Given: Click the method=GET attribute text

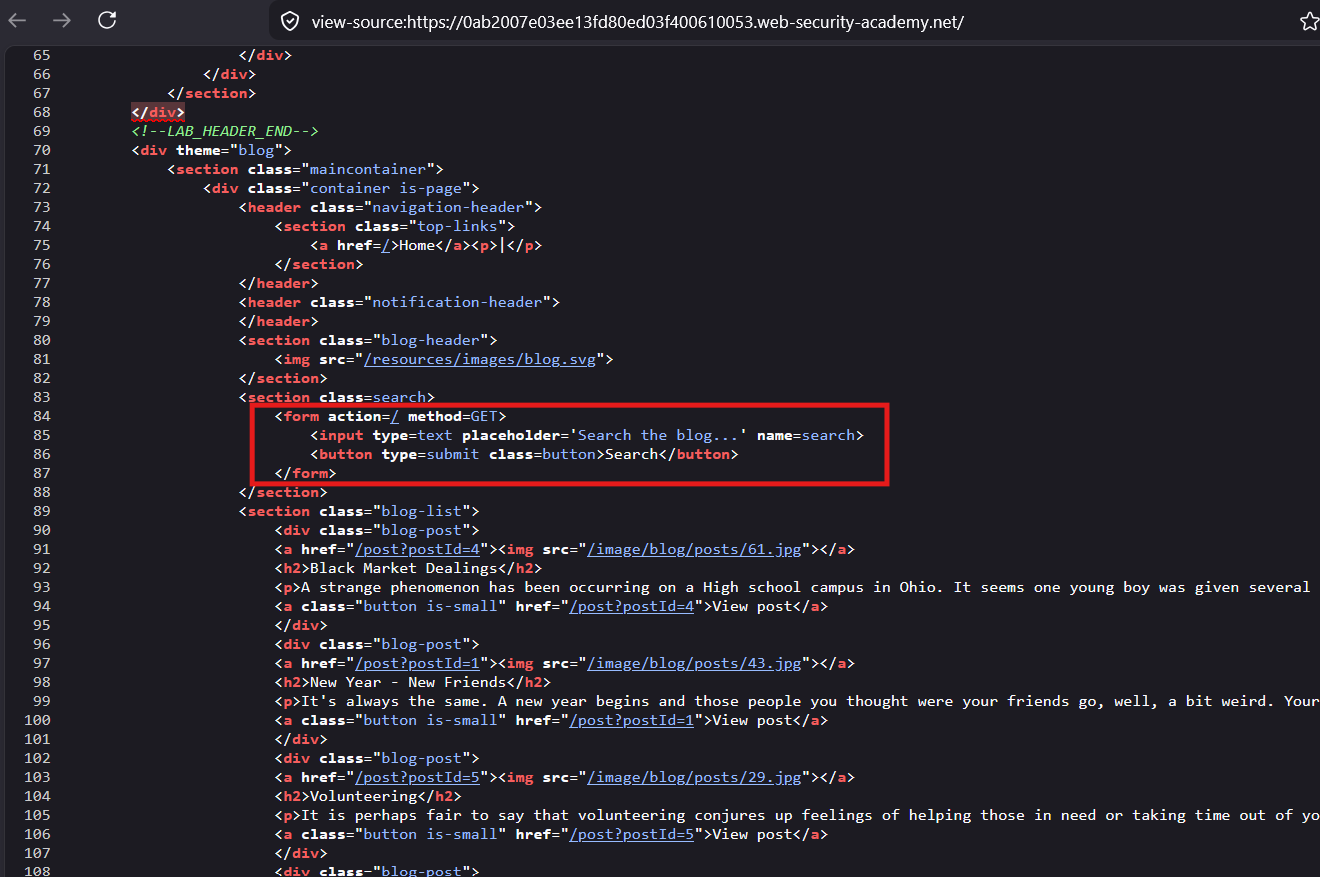Looking at the screenshot, I should (x=453, y=416).
